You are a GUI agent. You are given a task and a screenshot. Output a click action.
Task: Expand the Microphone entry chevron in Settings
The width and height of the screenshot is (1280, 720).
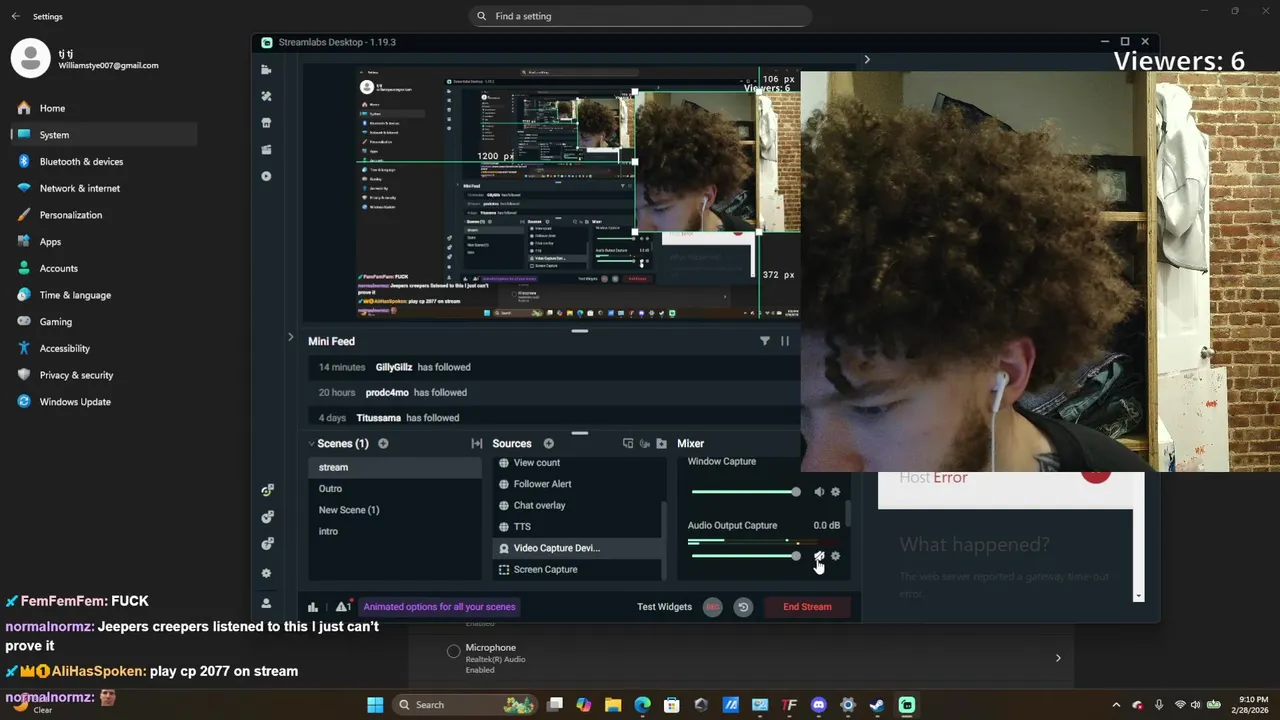pos(1058,658)
